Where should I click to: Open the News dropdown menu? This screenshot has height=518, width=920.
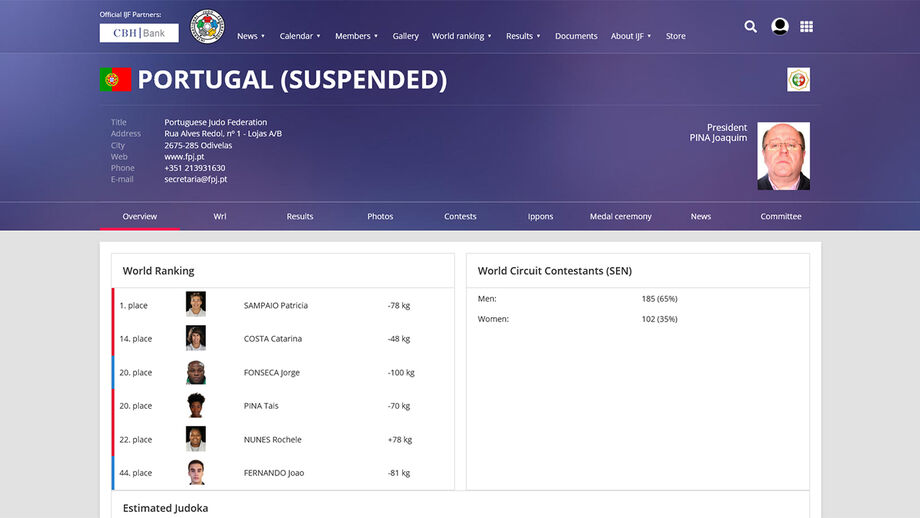(251, 36)
